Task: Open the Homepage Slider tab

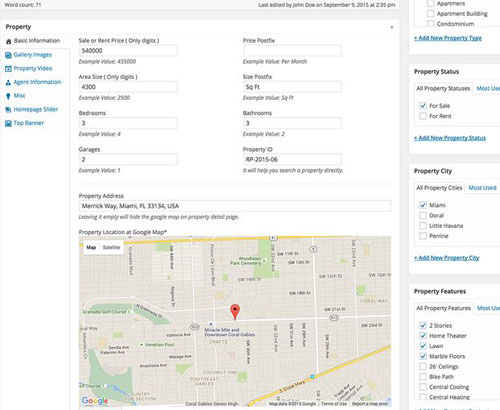Action: pyautogui.click(x=36, y=109)
